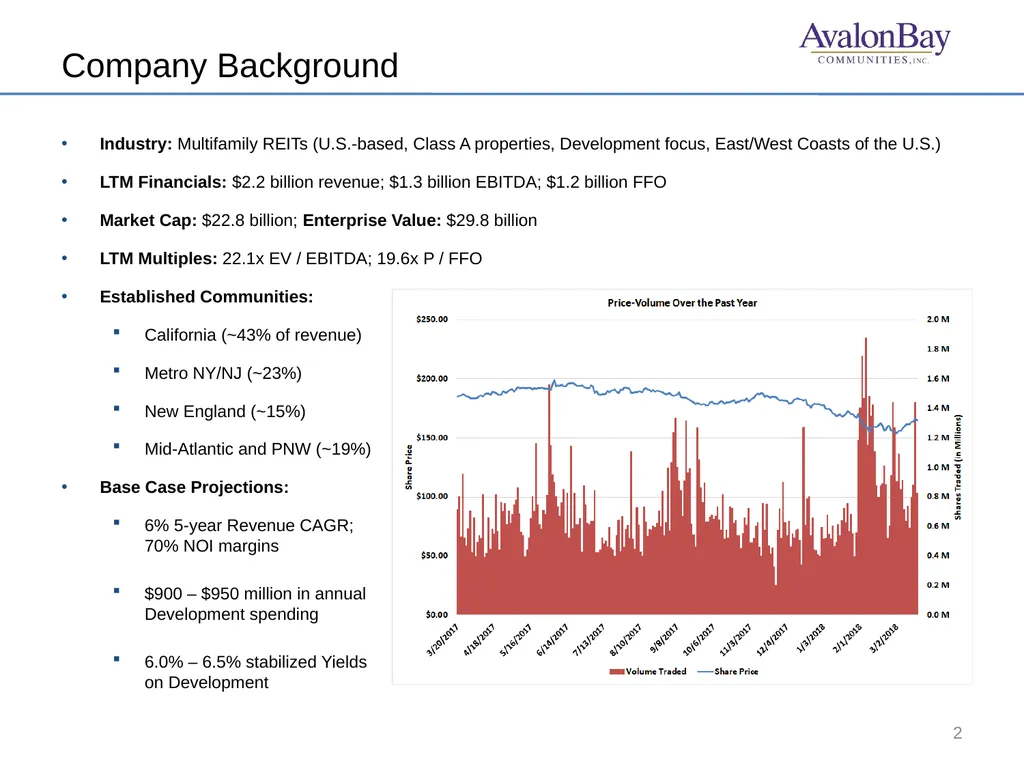Click the Metro NY/NJ sub-bullet
The image size is (1024, 768).
[x=223, y=374]
